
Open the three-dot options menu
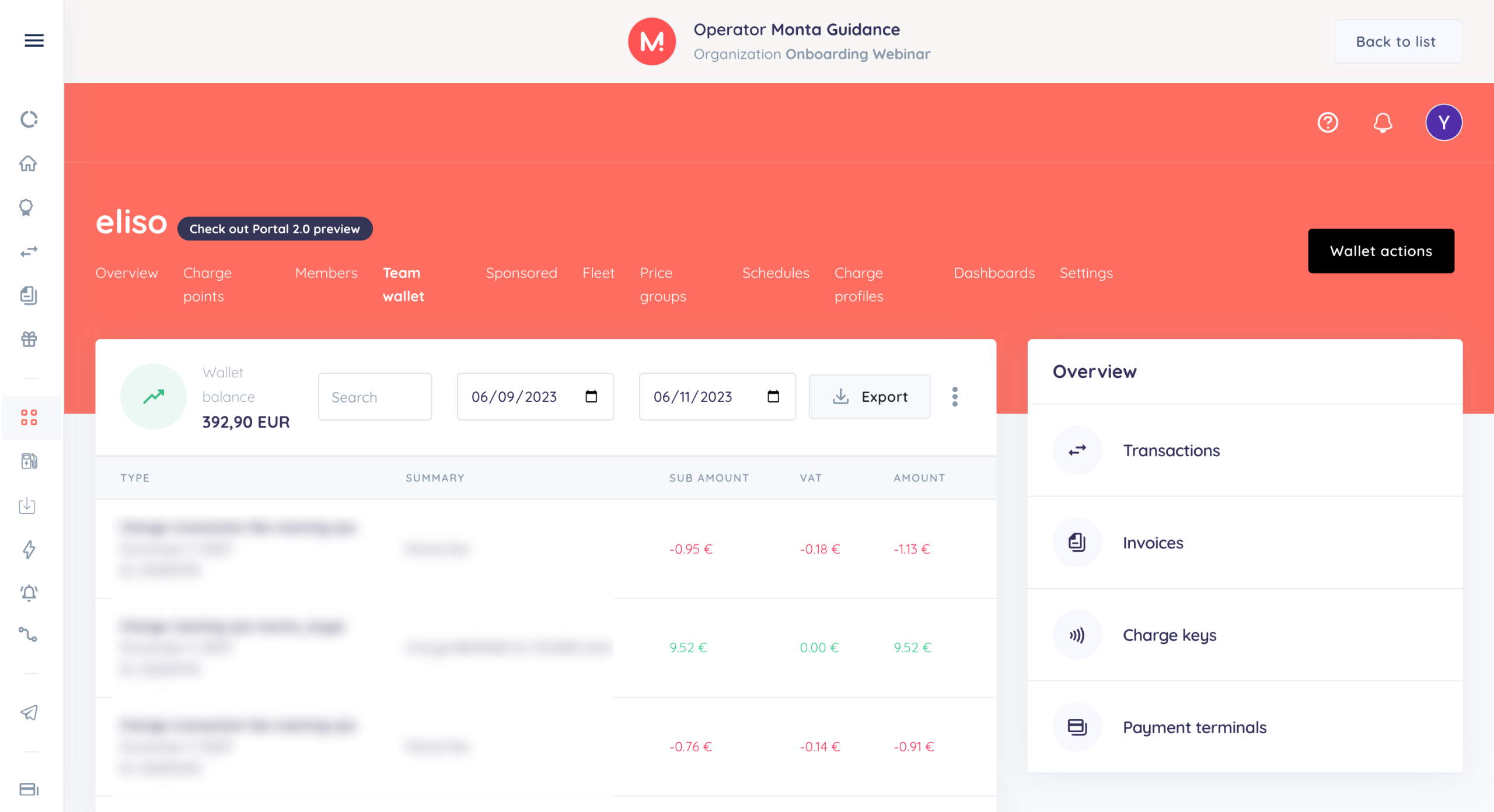[x=955, y=397]
